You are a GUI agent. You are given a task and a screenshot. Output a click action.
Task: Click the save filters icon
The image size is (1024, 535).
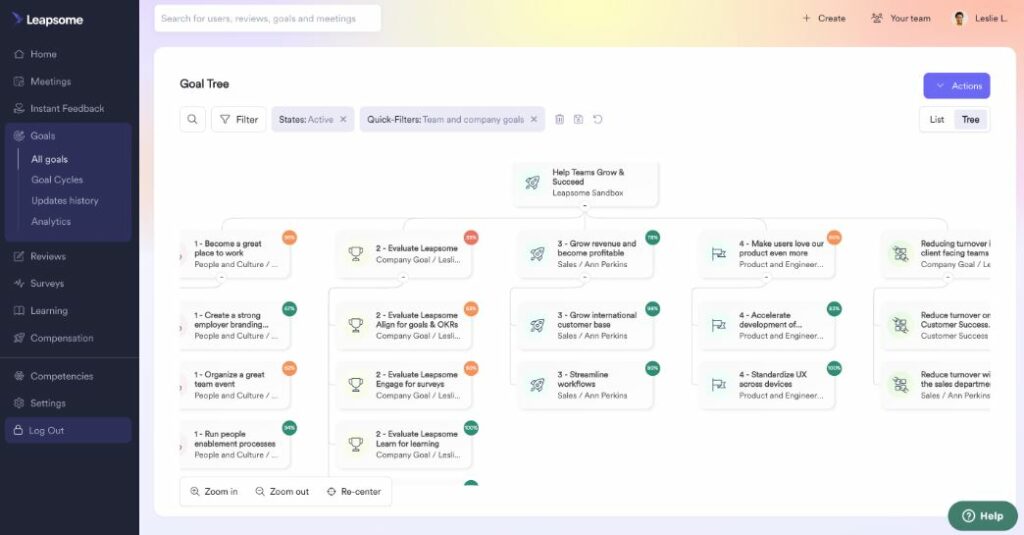578,120
